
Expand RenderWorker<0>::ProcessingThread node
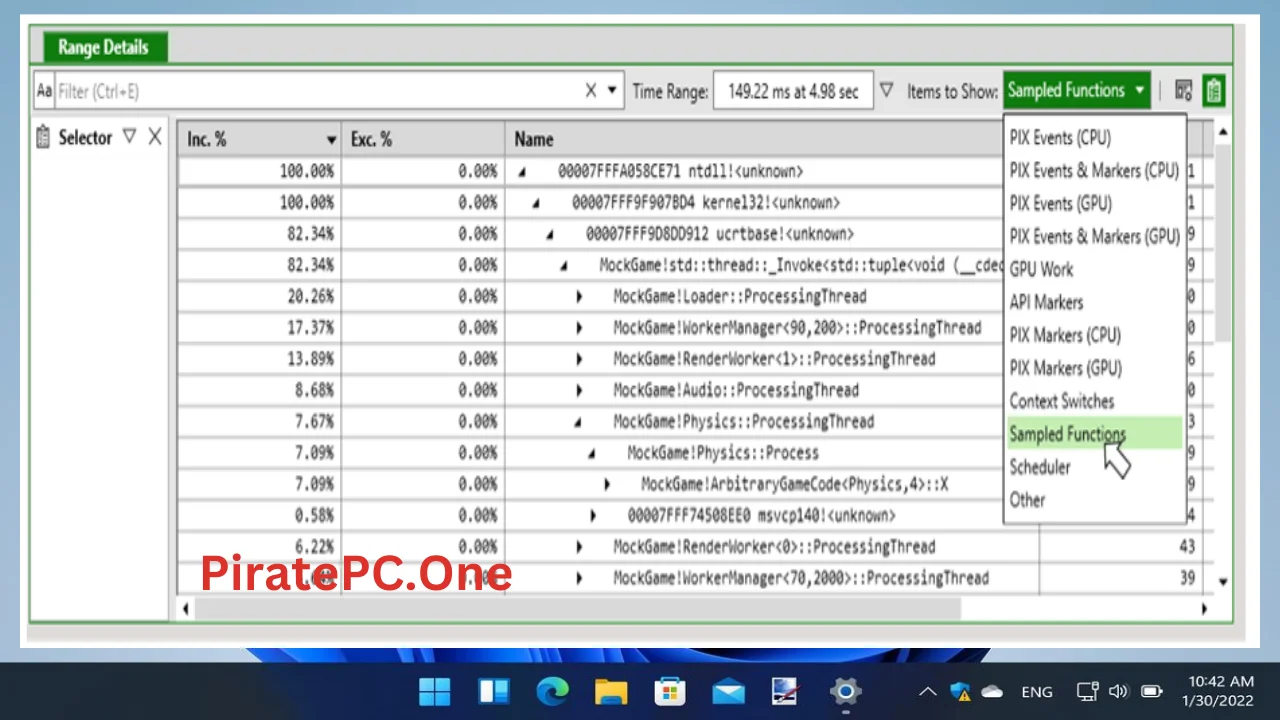coord(579,547)
